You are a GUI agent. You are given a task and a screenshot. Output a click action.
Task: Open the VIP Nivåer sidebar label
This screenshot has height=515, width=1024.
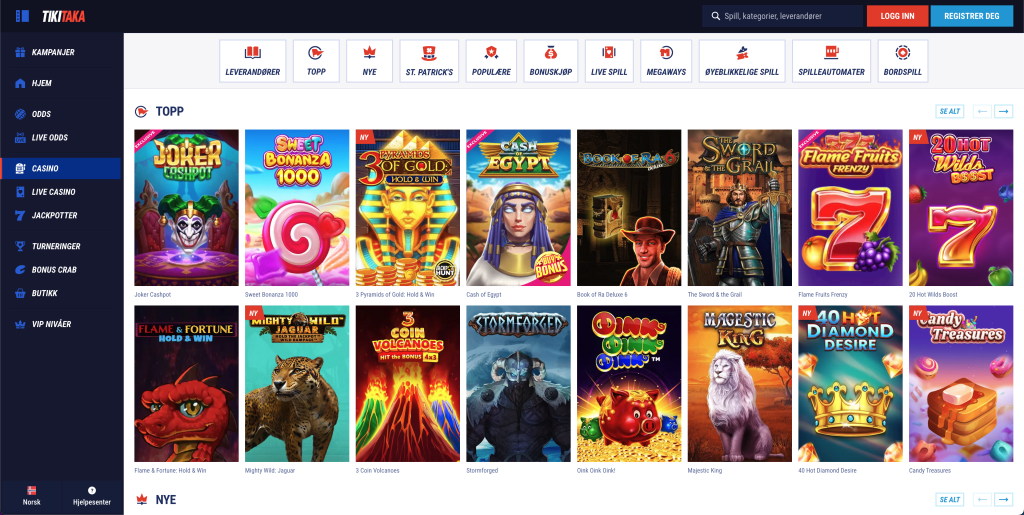click(52, 324)
